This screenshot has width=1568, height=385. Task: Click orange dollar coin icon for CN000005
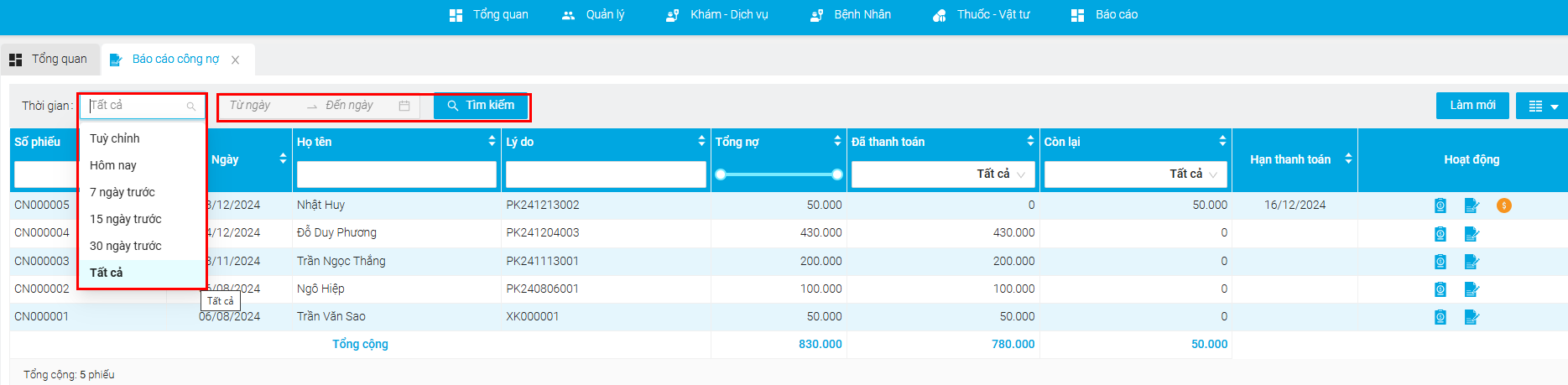pos(1504,206)
